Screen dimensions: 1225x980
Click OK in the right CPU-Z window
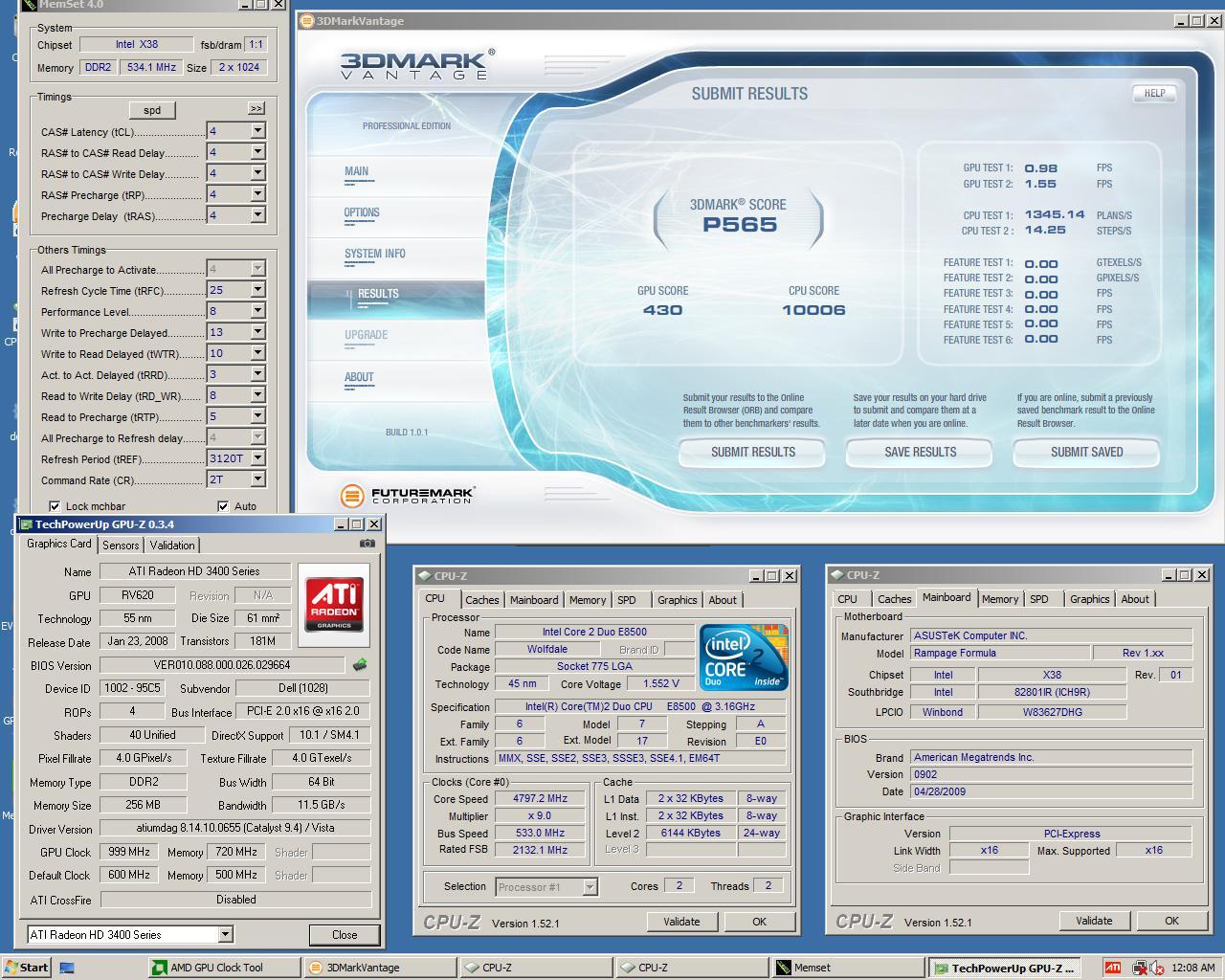(x=1171, y=921)
